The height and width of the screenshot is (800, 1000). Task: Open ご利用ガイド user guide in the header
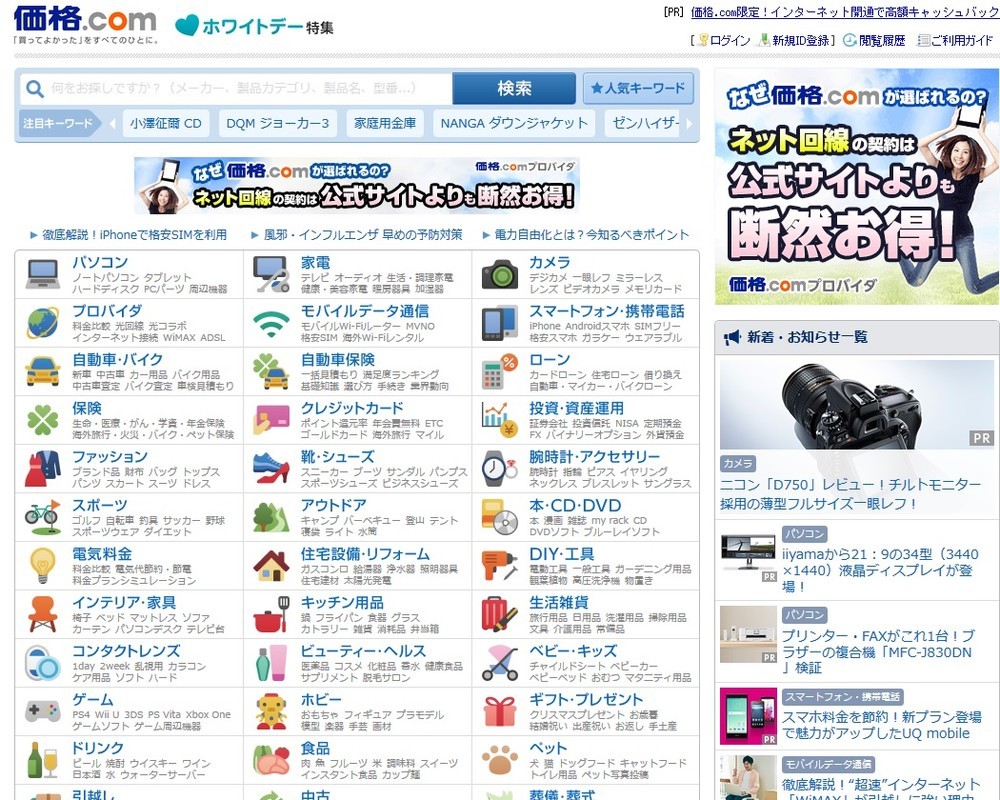(x=956, y=40)
